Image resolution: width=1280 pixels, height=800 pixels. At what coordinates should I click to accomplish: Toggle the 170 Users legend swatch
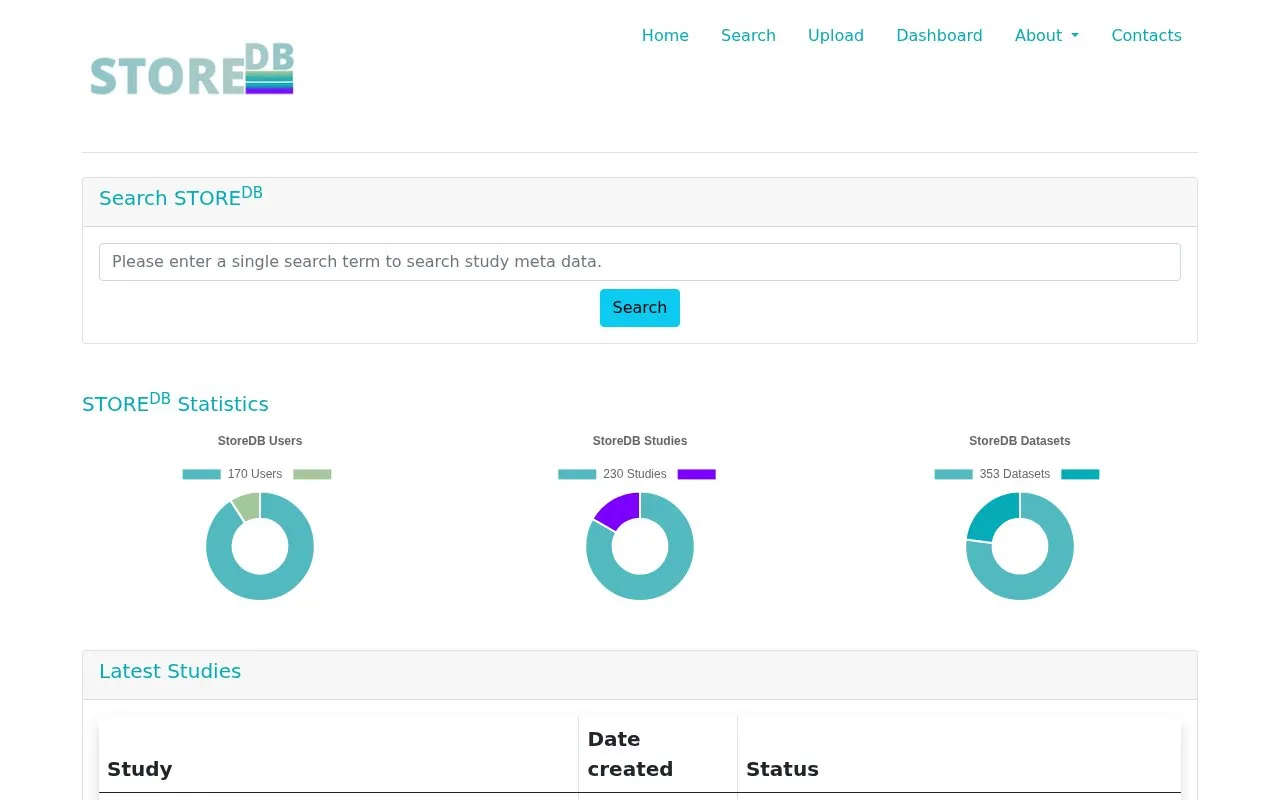[x=201, y=474]
